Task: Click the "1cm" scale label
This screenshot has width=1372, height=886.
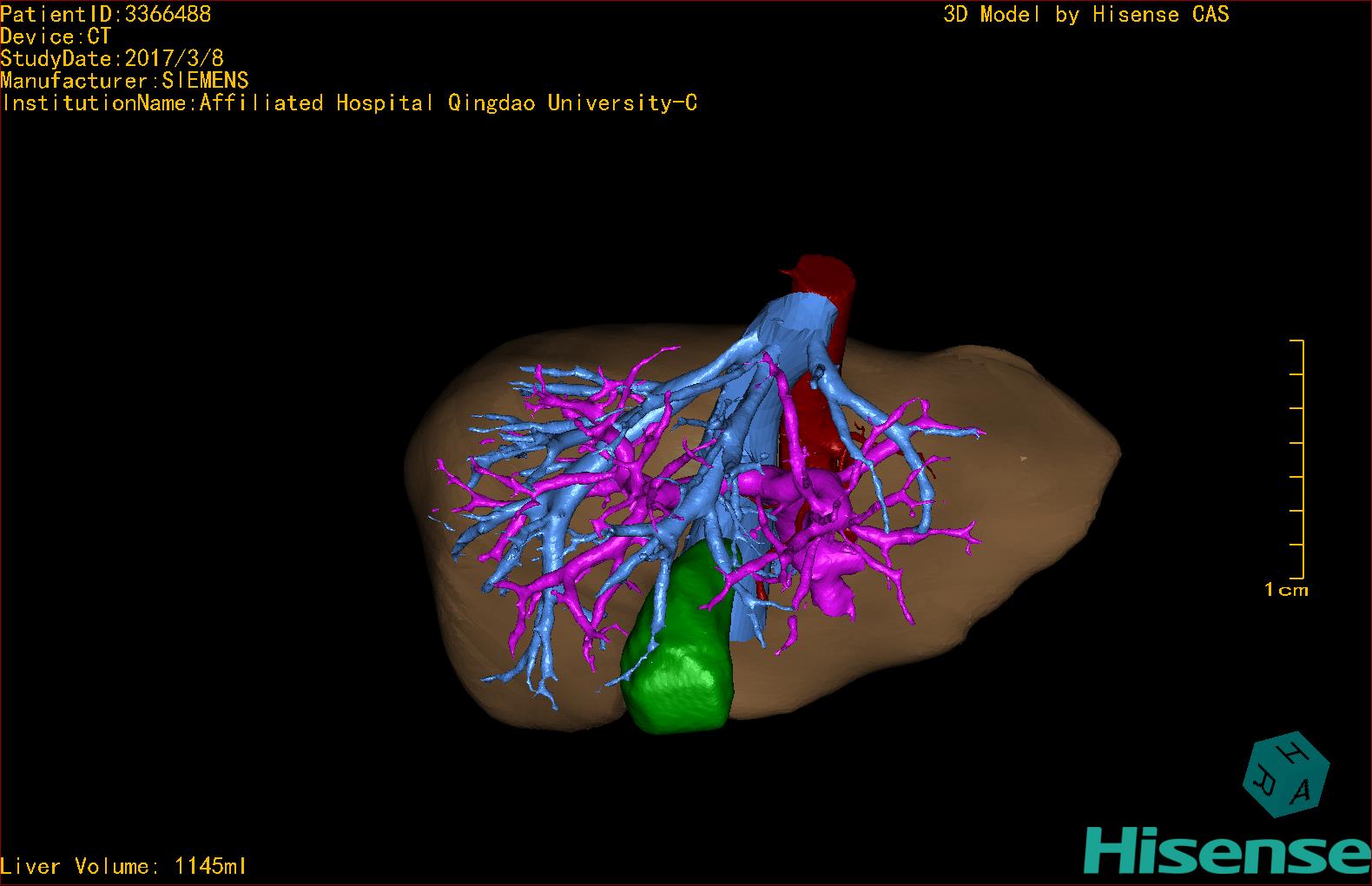Action: point(1286,590)
